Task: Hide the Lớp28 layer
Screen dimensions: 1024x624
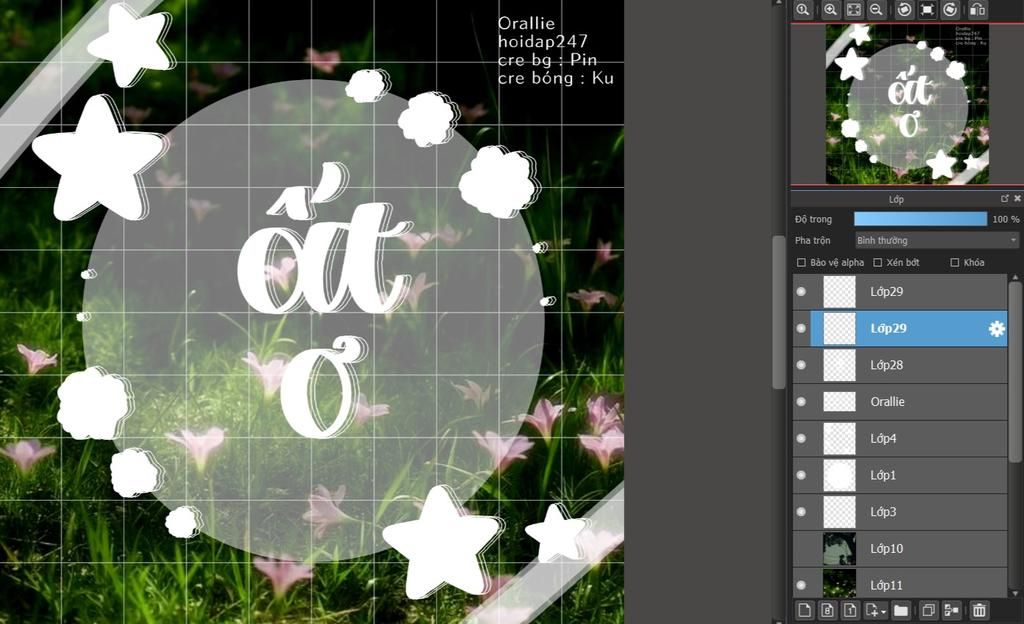Action: (x=801, y=365)
